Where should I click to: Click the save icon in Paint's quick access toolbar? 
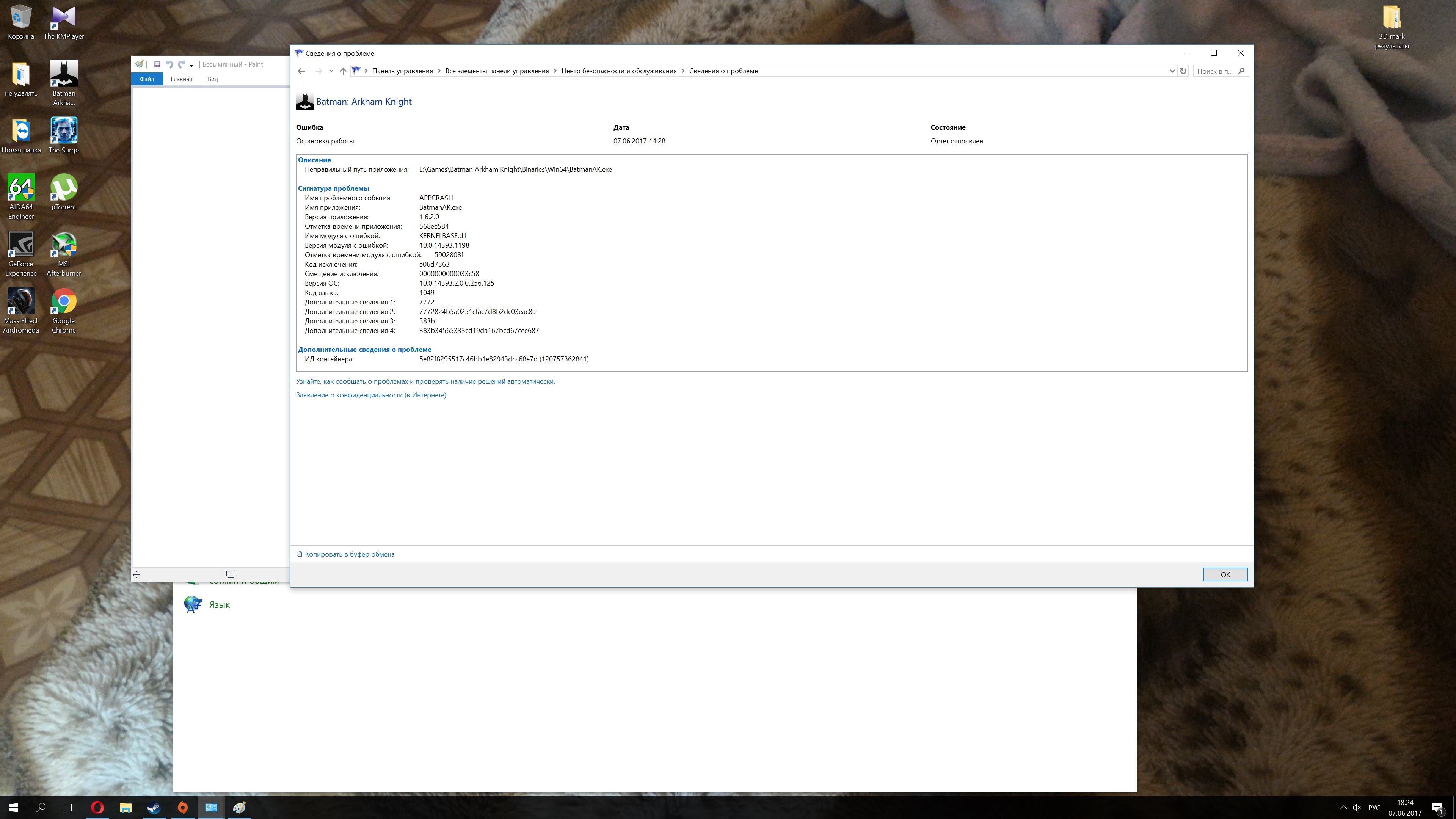pyautogui.click(x=157, y=64)
